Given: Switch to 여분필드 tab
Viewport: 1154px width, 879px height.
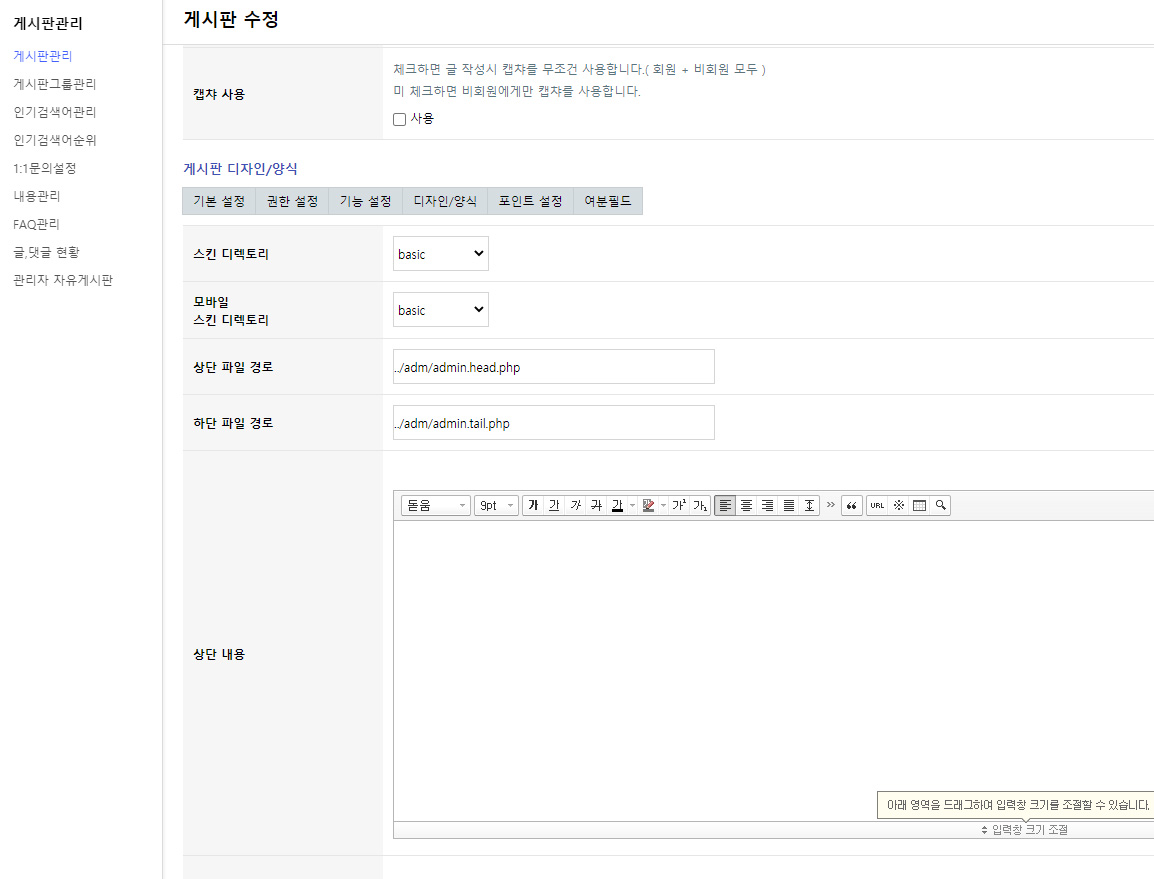Looking at the screenshot, I should coord(608,201).
